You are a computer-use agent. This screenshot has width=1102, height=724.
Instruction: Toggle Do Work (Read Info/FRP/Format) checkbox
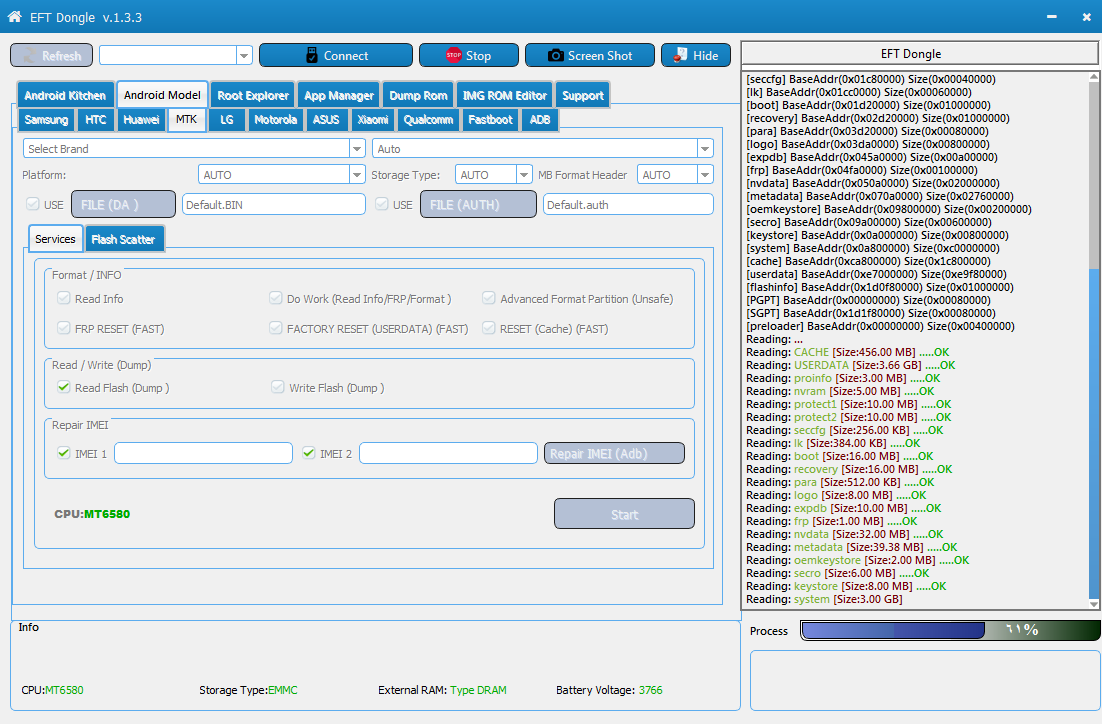276,298
